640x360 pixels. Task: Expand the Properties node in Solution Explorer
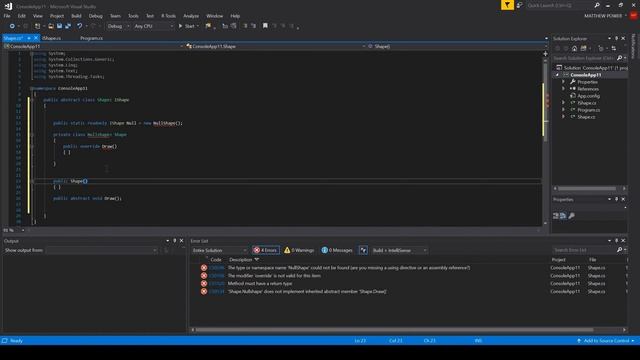tap(564, 82)
